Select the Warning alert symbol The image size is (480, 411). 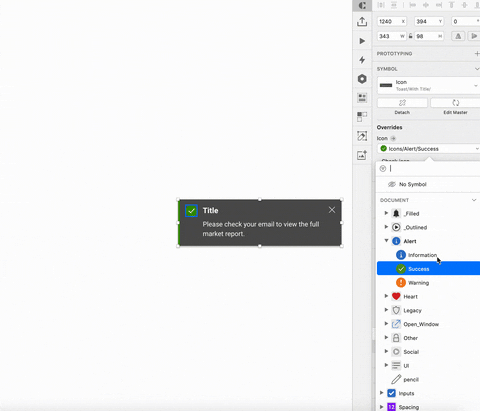[x=428, y=283]
